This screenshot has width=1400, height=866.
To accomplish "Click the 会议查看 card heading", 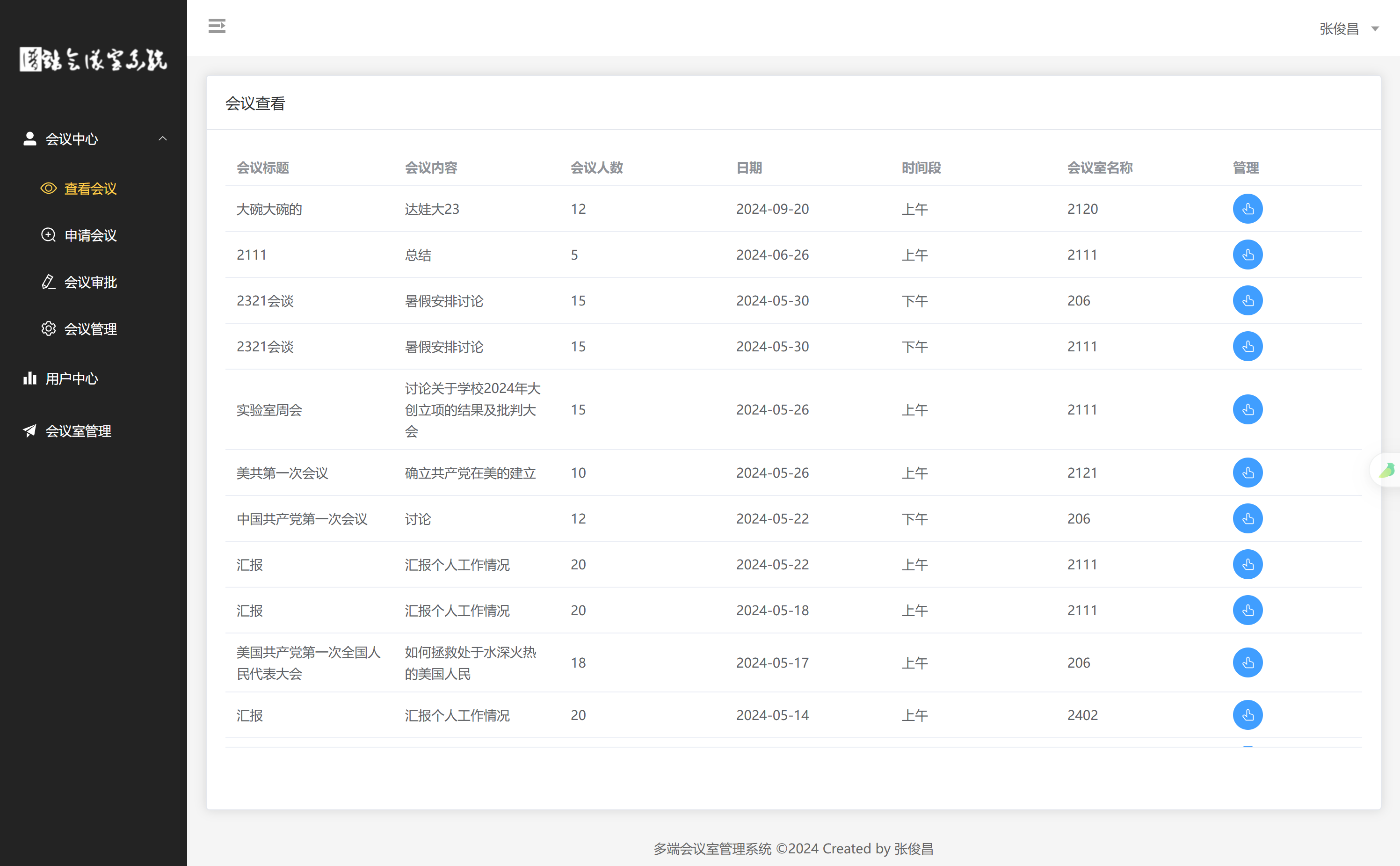I will pos(255,103).
